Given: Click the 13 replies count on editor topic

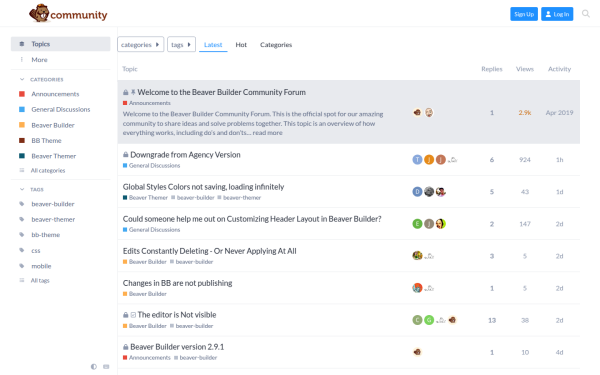Looking at the screenshot, I should [492, 320].
